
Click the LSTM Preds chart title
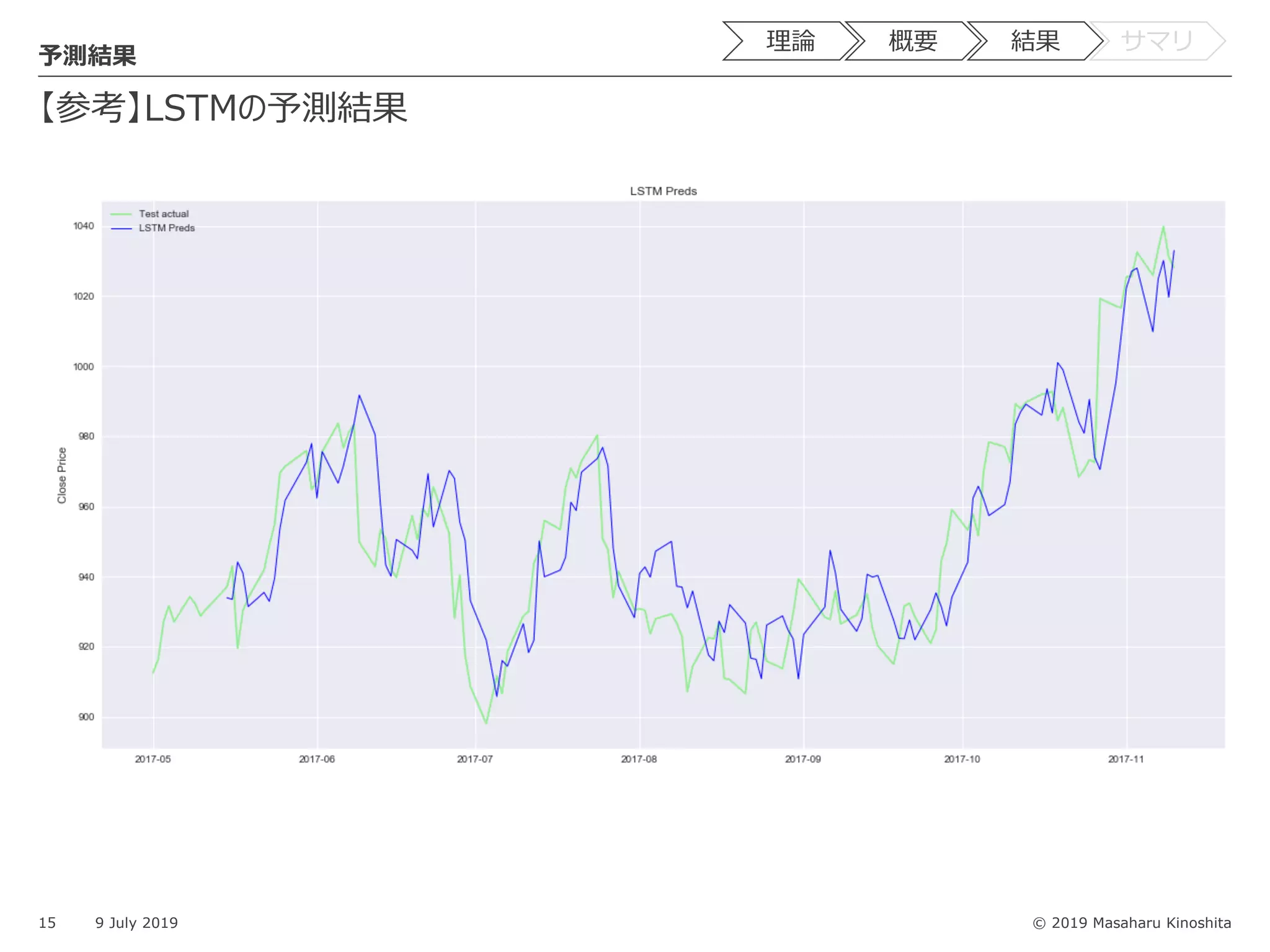click(x=664, y=191)
